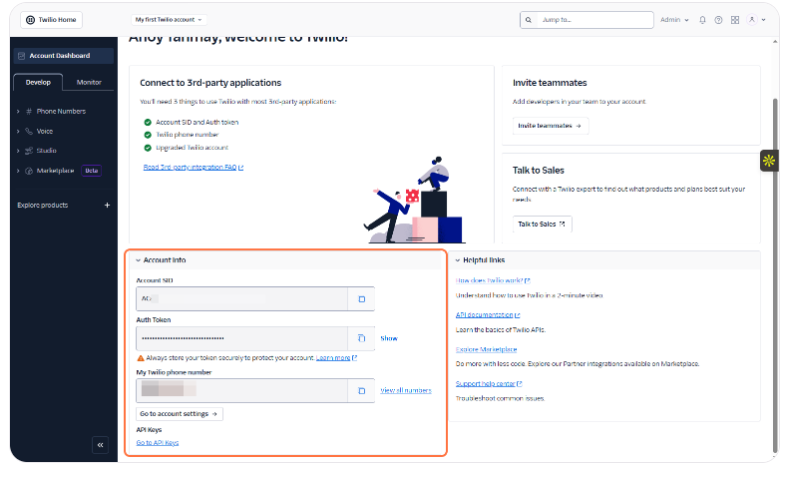Click the Account Dashboard sidebar icon
Image resolution: width=793 pixels, height=499 pixels.
pyautogui.click(x=22, y=56)
